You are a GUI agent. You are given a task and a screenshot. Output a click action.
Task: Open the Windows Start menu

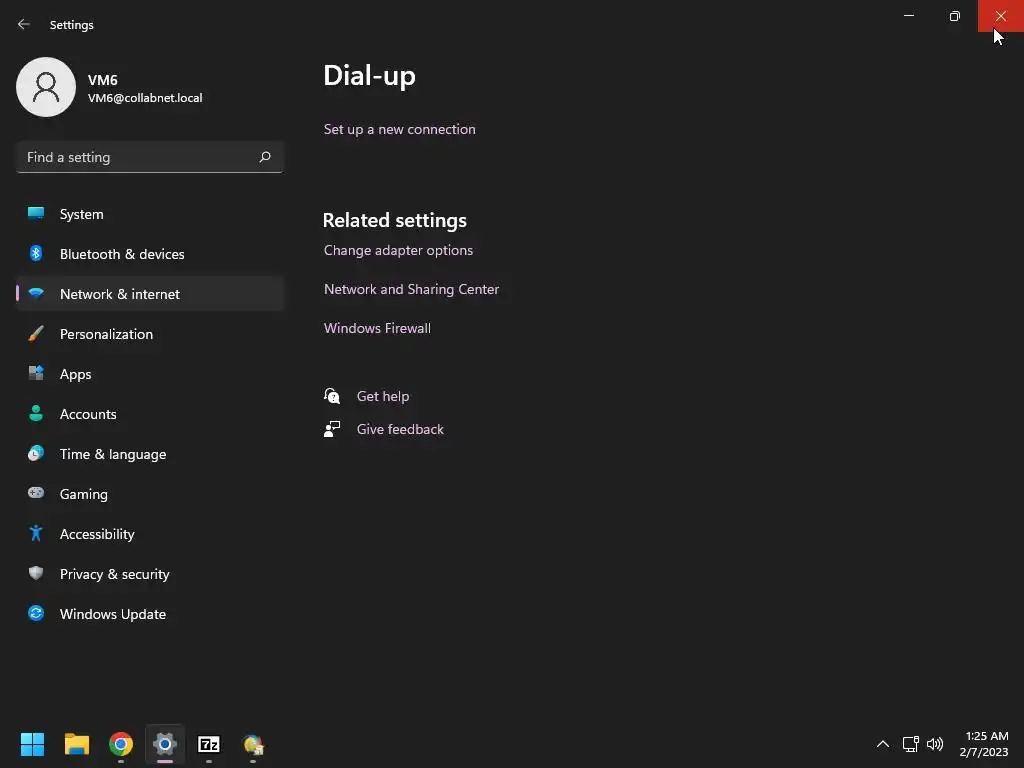(32, 744)
